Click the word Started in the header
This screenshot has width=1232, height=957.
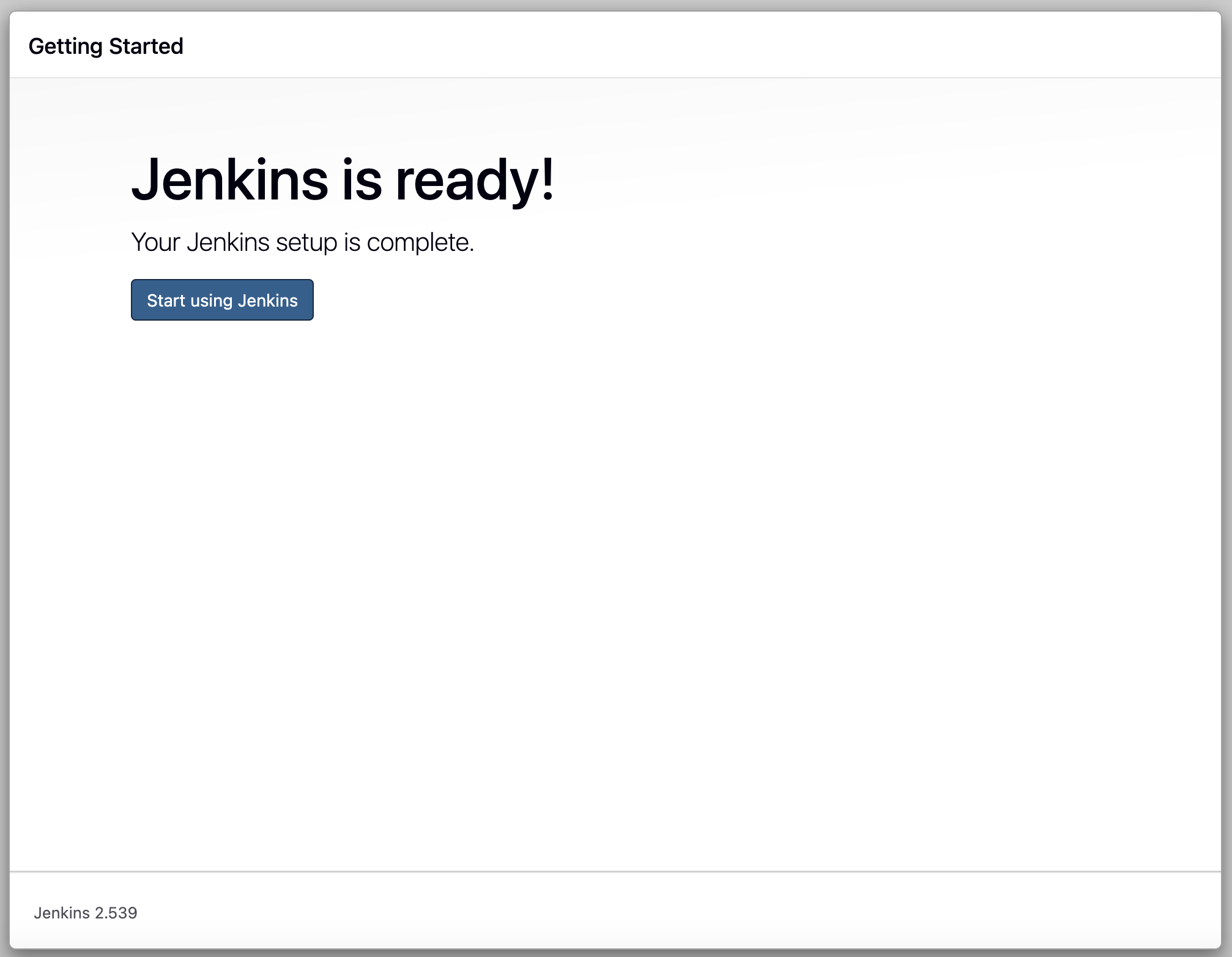[x=146, y=46]
